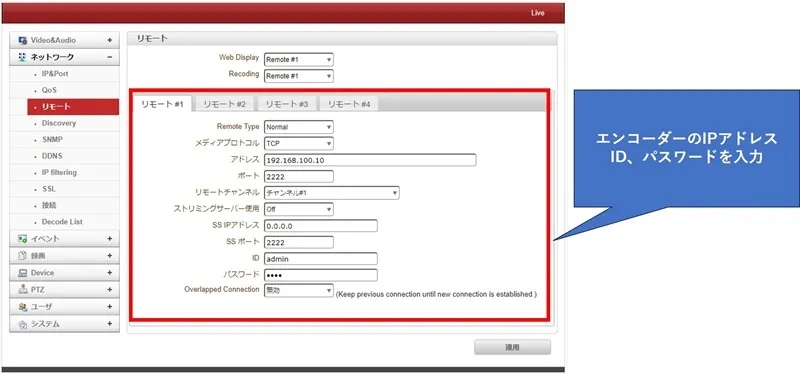Viewport: 800px width, 374px height.
Task: Expand the システム section plus sign
Action: pos(110,324)
